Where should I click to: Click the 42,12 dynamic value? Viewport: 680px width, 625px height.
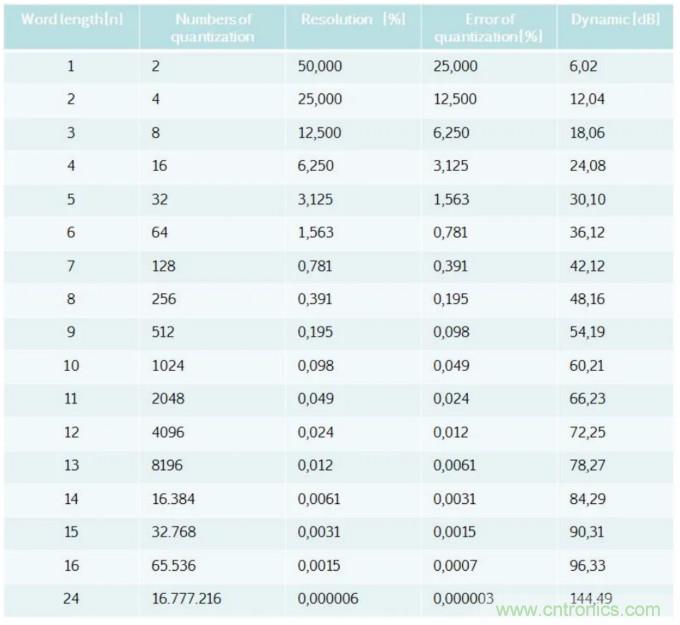[587, 266]
